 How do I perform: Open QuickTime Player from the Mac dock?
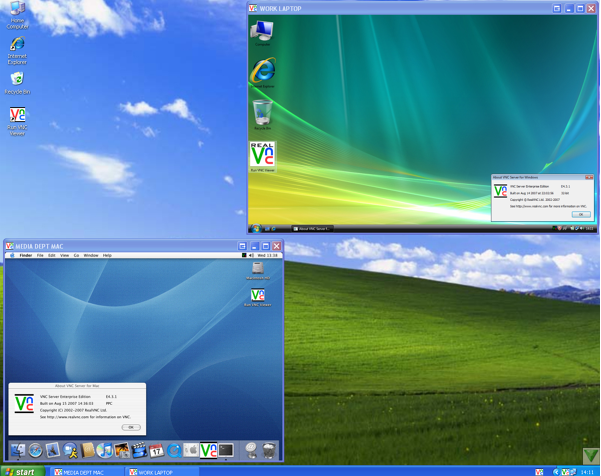pyautogui.click(x=174, y=450)
